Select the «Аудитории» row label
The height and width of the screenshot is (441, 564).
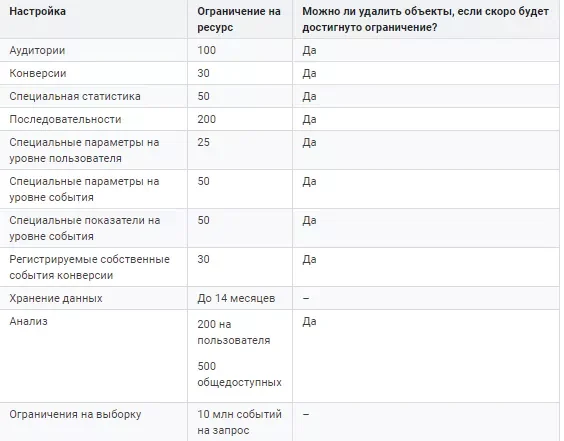37,50
